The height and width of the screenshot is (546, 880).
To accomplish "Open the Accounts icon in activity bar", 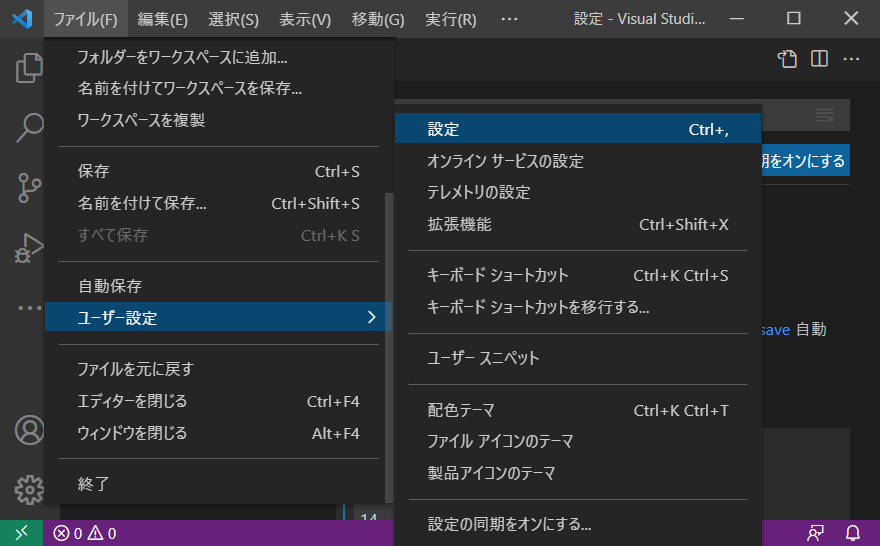I will point(29,430).
